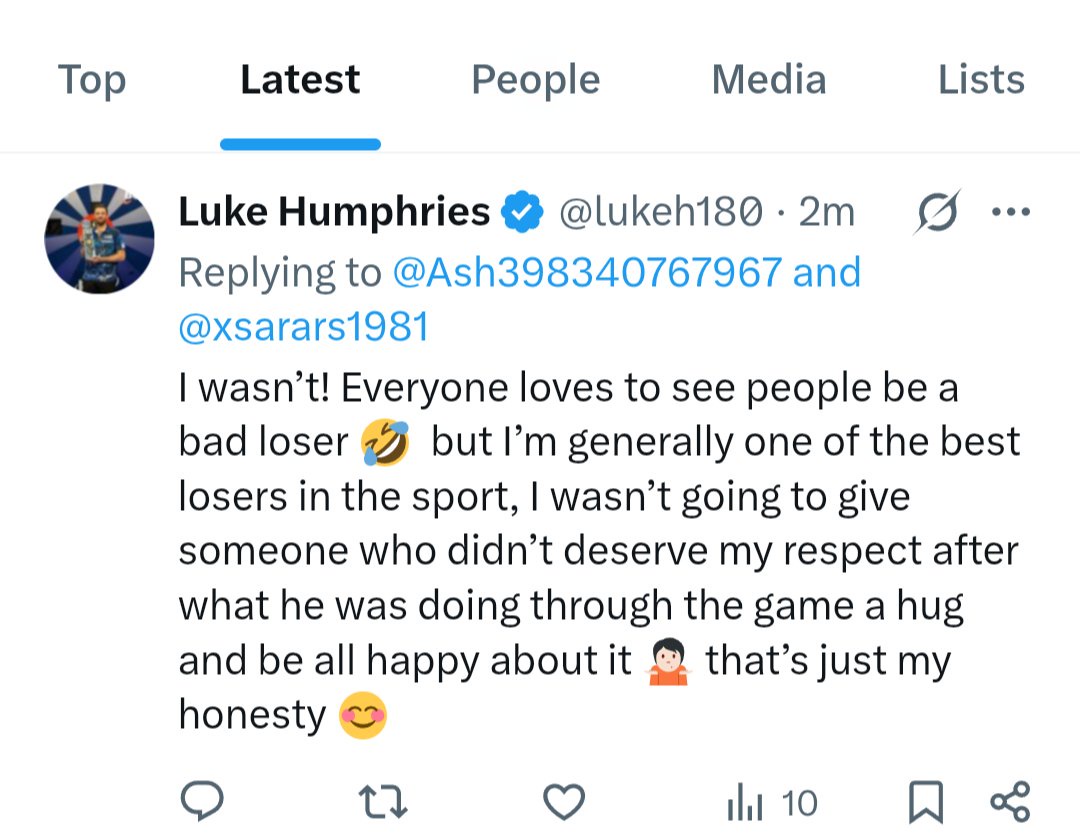Image resolution: width=1080 pixels, height=838 pixels.
Task: Like the post with the heart icon
Action: click(x=563, y=801)
